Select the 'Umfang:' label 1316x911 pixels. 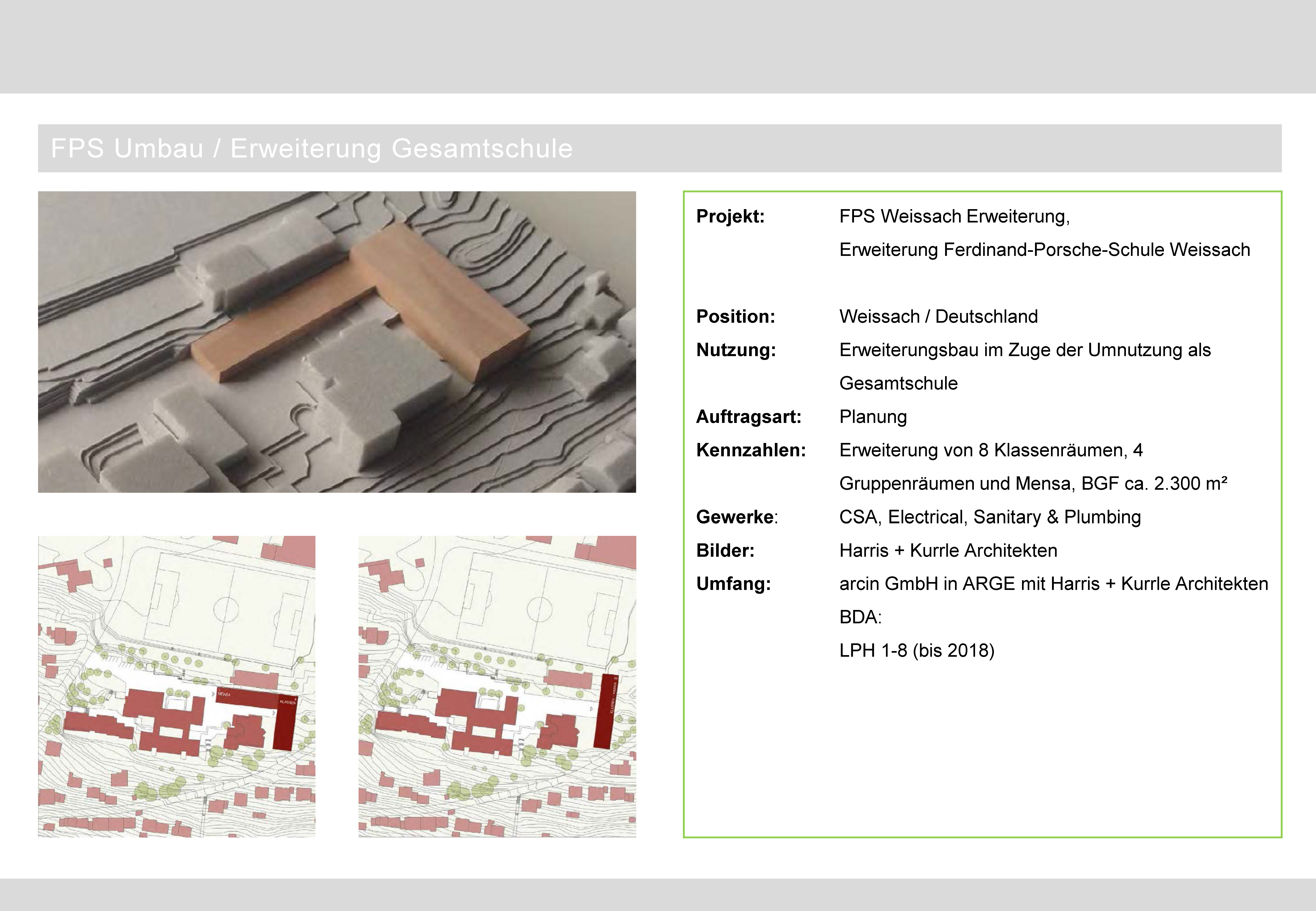click(733, 584)
